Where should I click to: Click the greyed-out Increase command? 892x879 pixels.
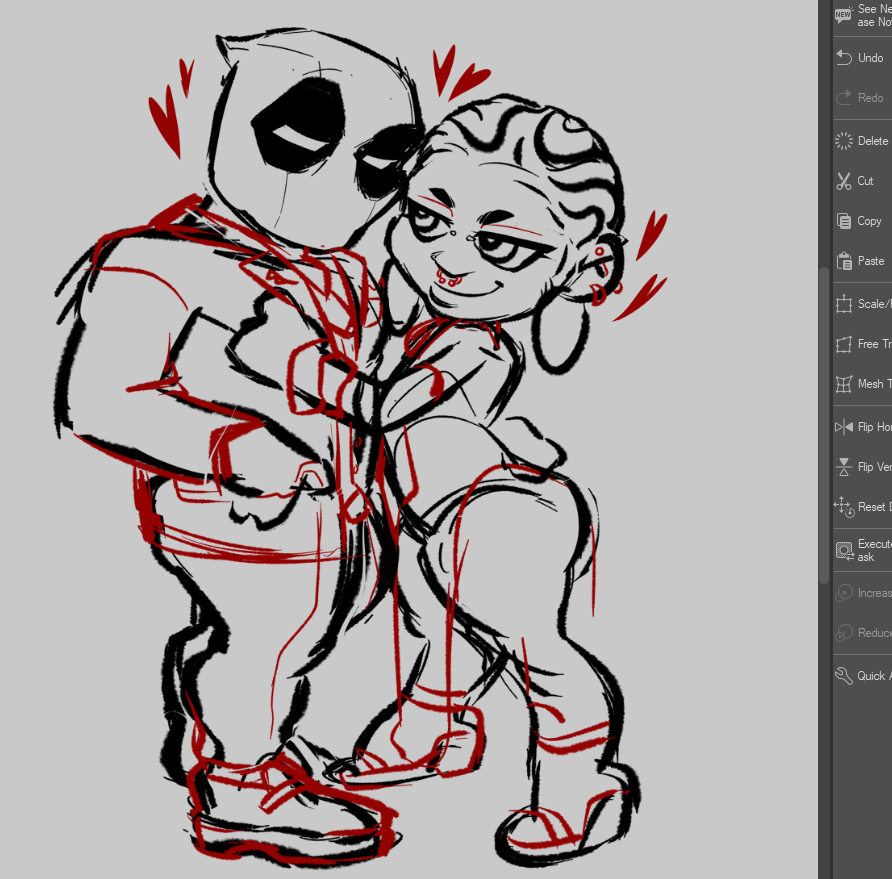[844, 593]
